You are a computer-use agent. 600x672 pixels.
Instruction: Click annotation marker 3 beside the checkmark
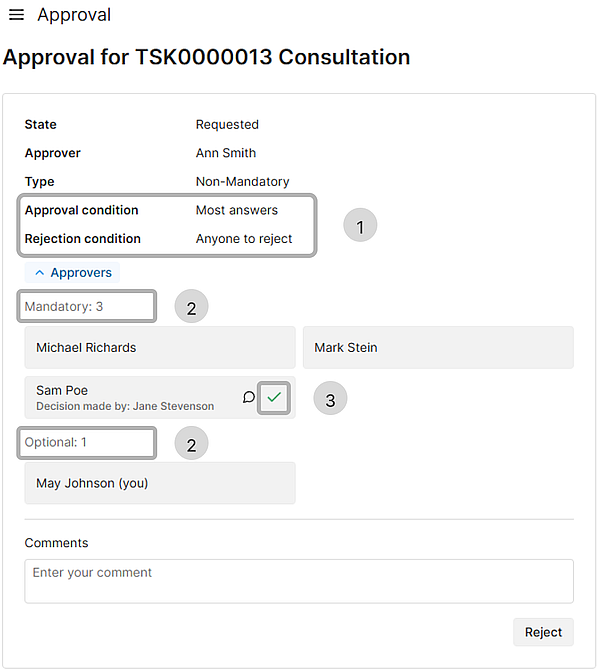pos(330,398)
